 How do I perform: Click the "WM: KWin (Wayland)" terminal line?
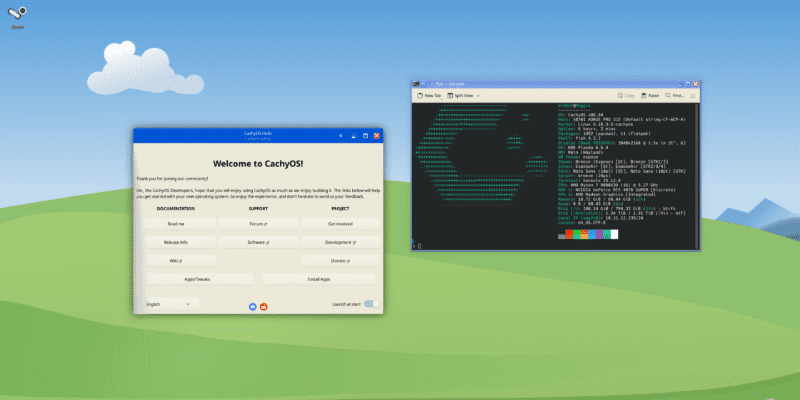pos(582,153)
